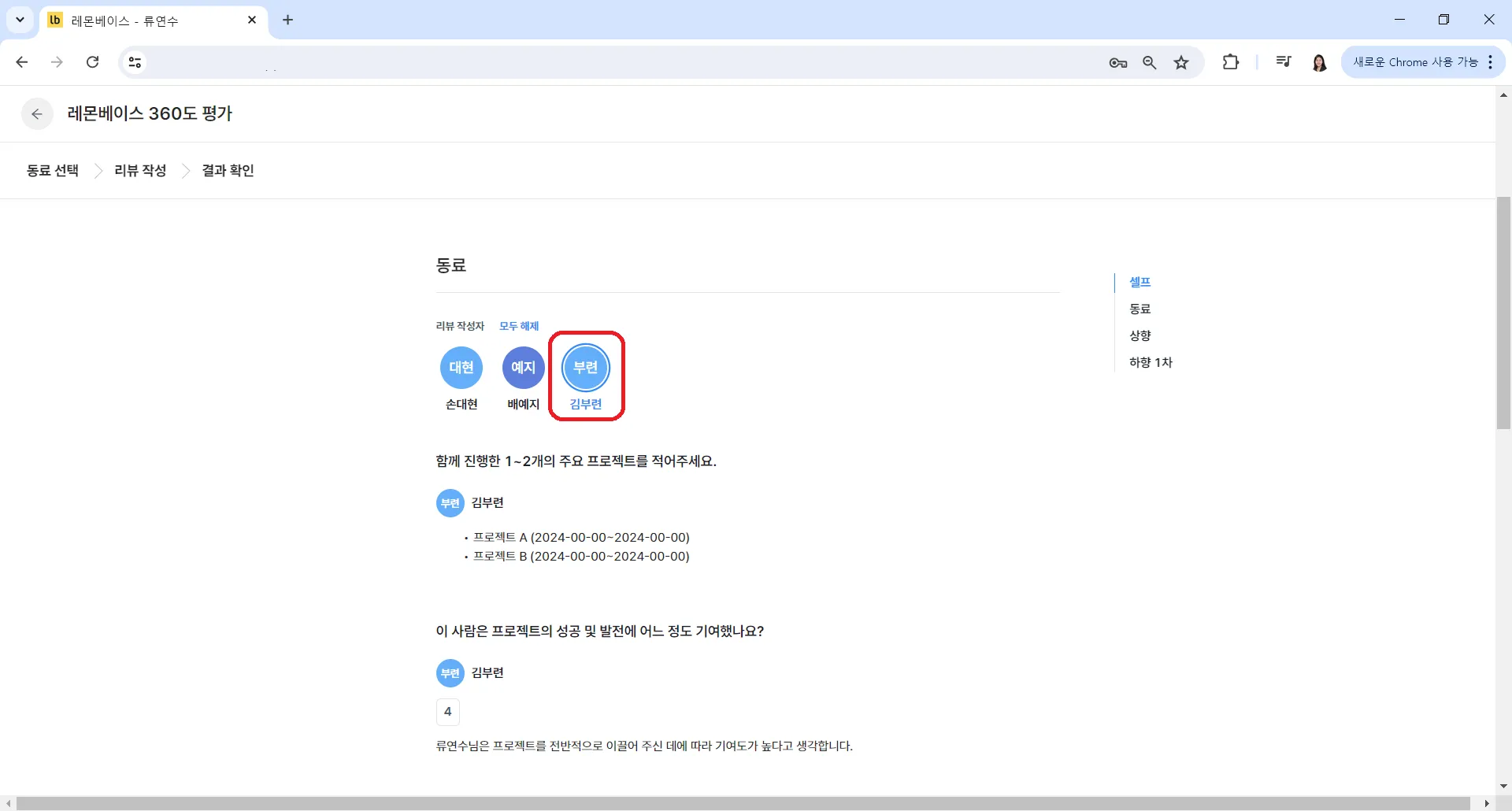This screenshot has height=811, width=1512.
Task: Open site information icon in address bar
Action: 135,62
